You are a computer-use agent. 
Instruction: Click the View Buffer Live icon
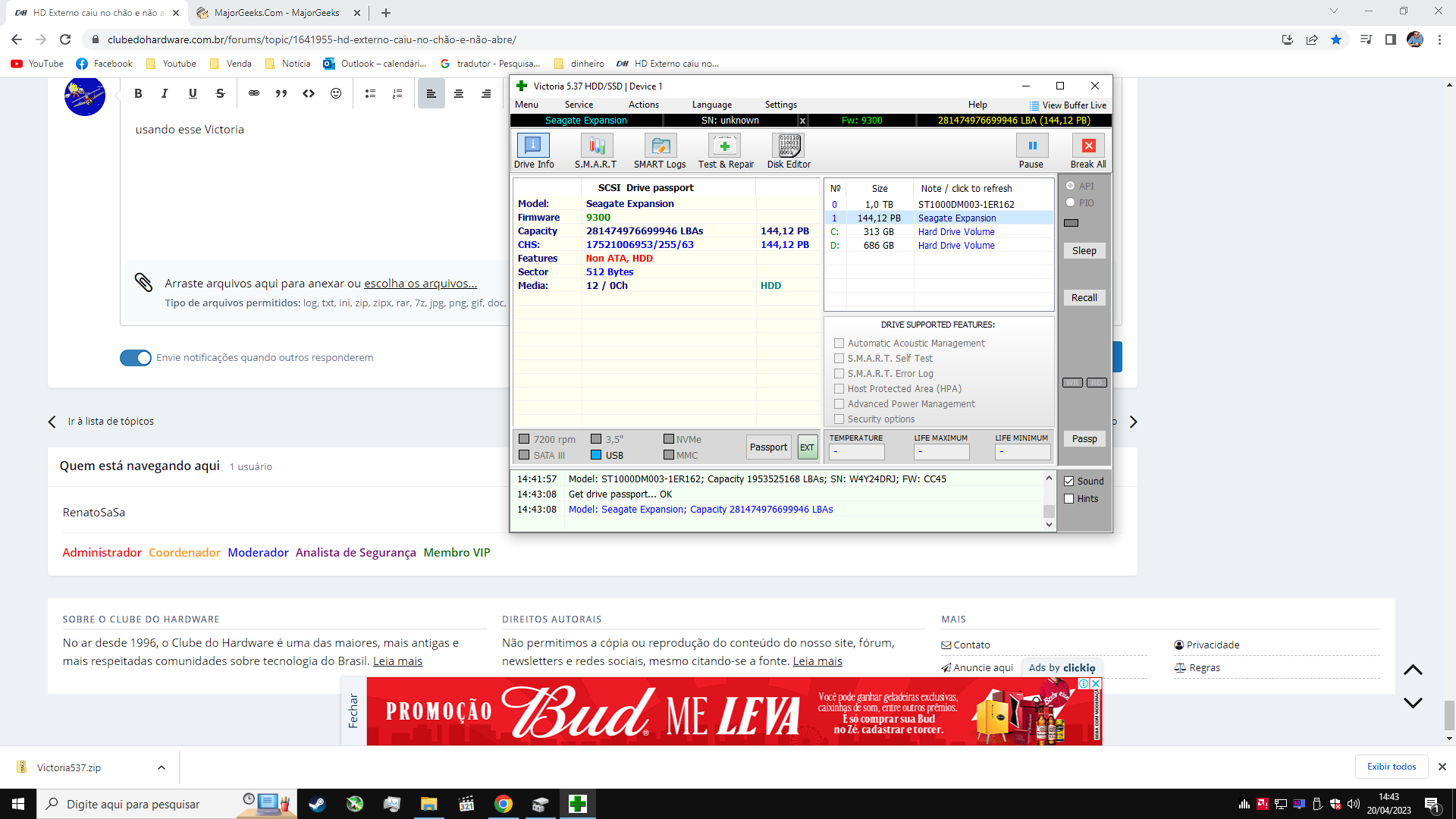[1034, 105]
